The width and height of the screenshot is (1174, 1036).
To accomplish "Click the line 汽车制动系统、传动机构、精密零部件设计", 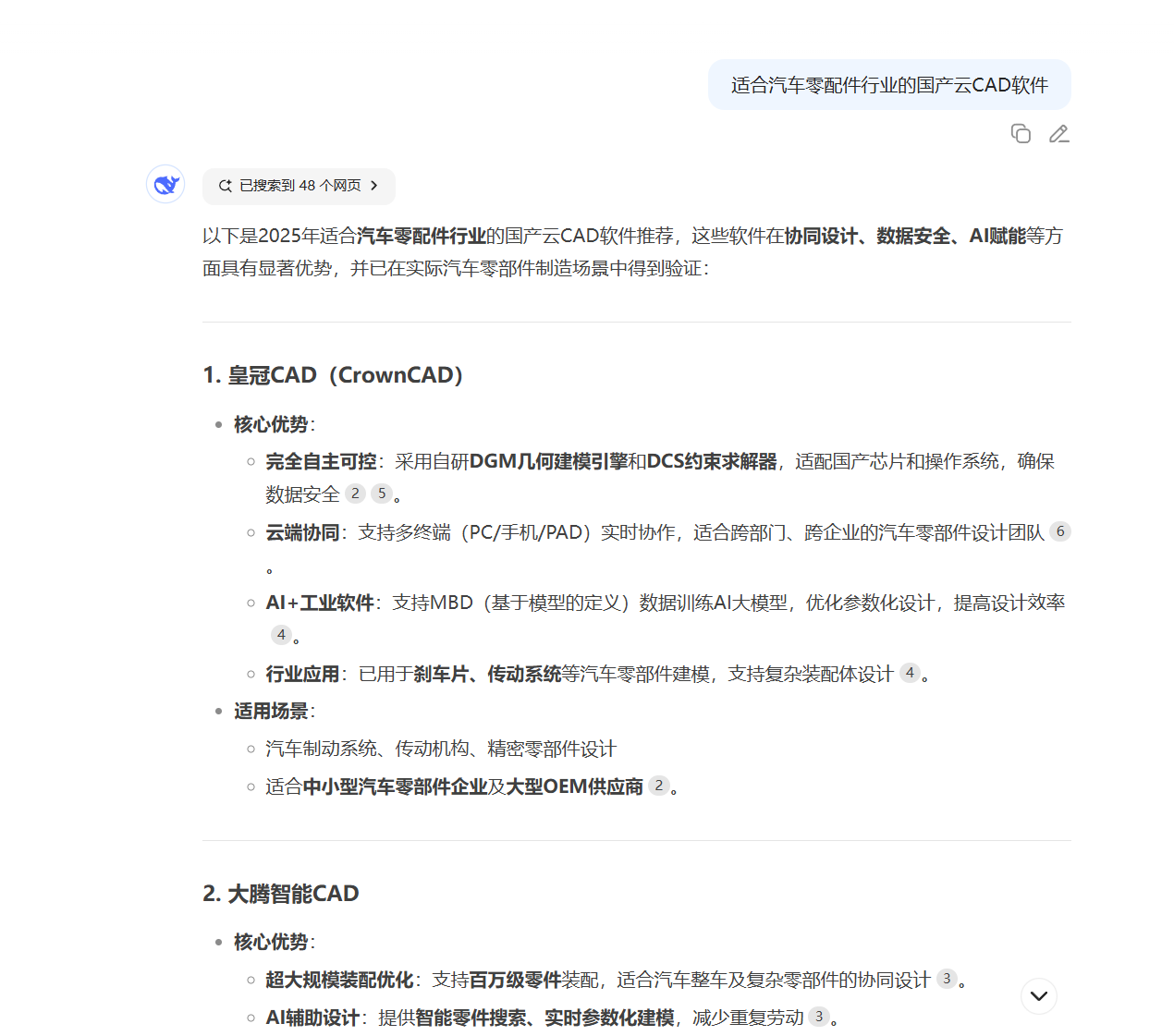I will pos(441,749).
